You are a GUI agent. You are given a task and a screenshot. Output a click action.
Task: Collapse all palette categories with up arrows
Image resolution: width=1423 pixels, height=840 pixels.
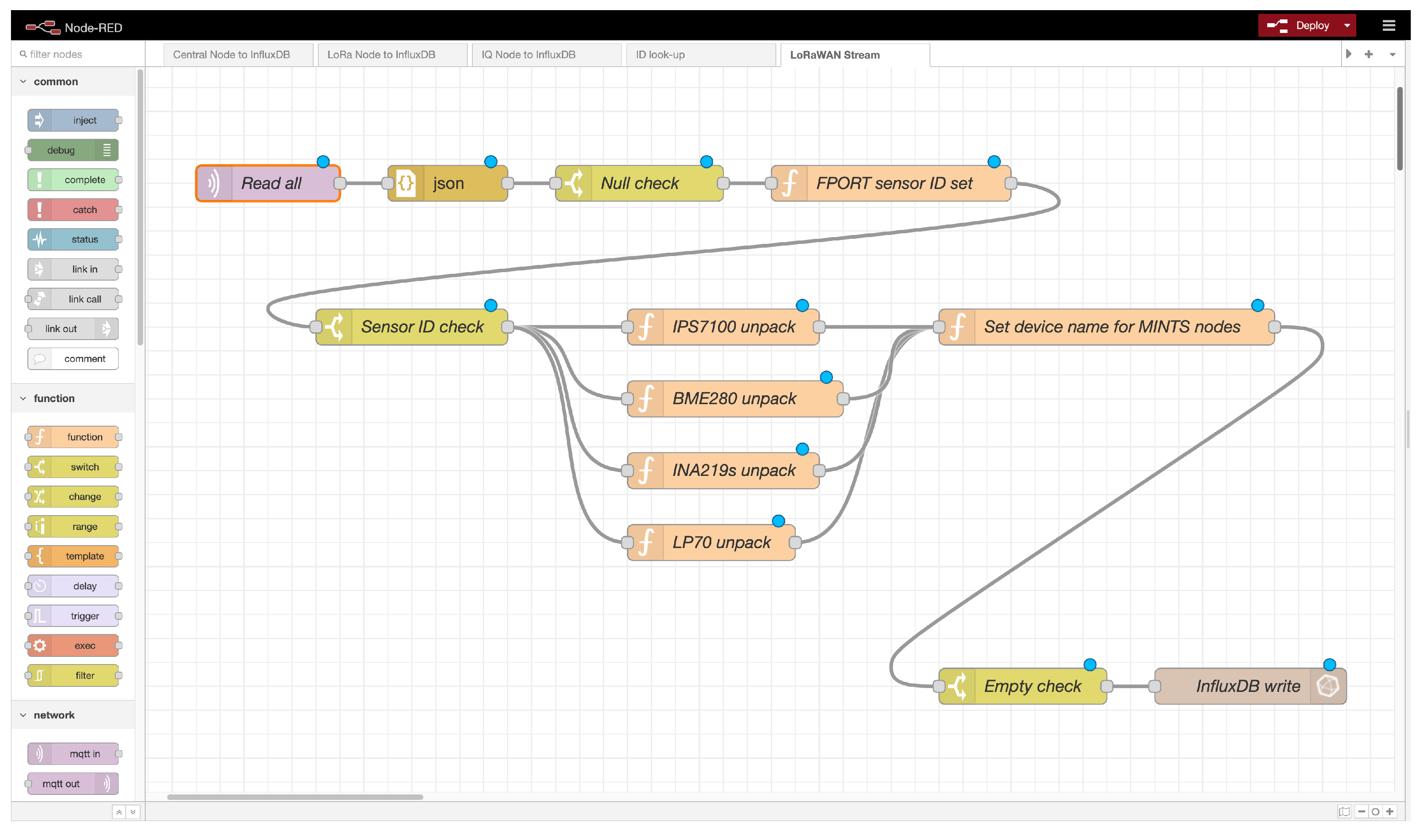(x=119, y=812)
